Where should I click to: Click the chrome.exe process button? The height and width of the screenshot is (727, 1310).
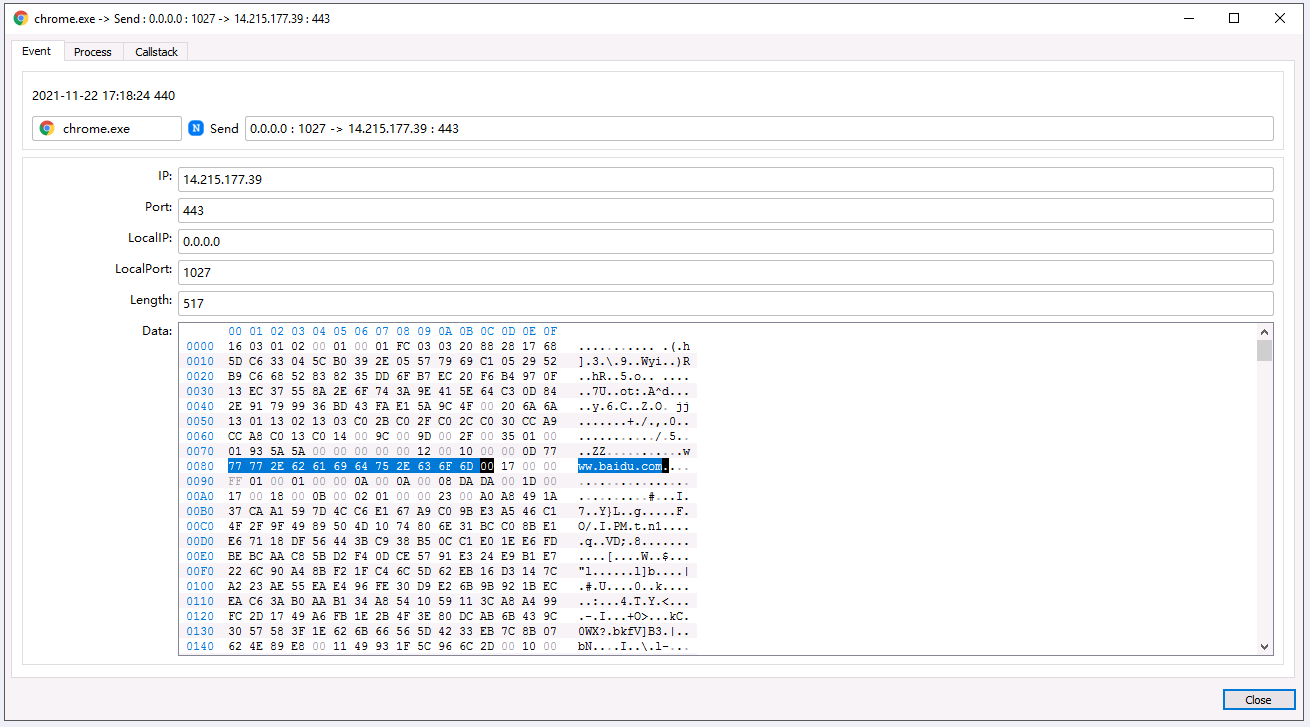107,128
